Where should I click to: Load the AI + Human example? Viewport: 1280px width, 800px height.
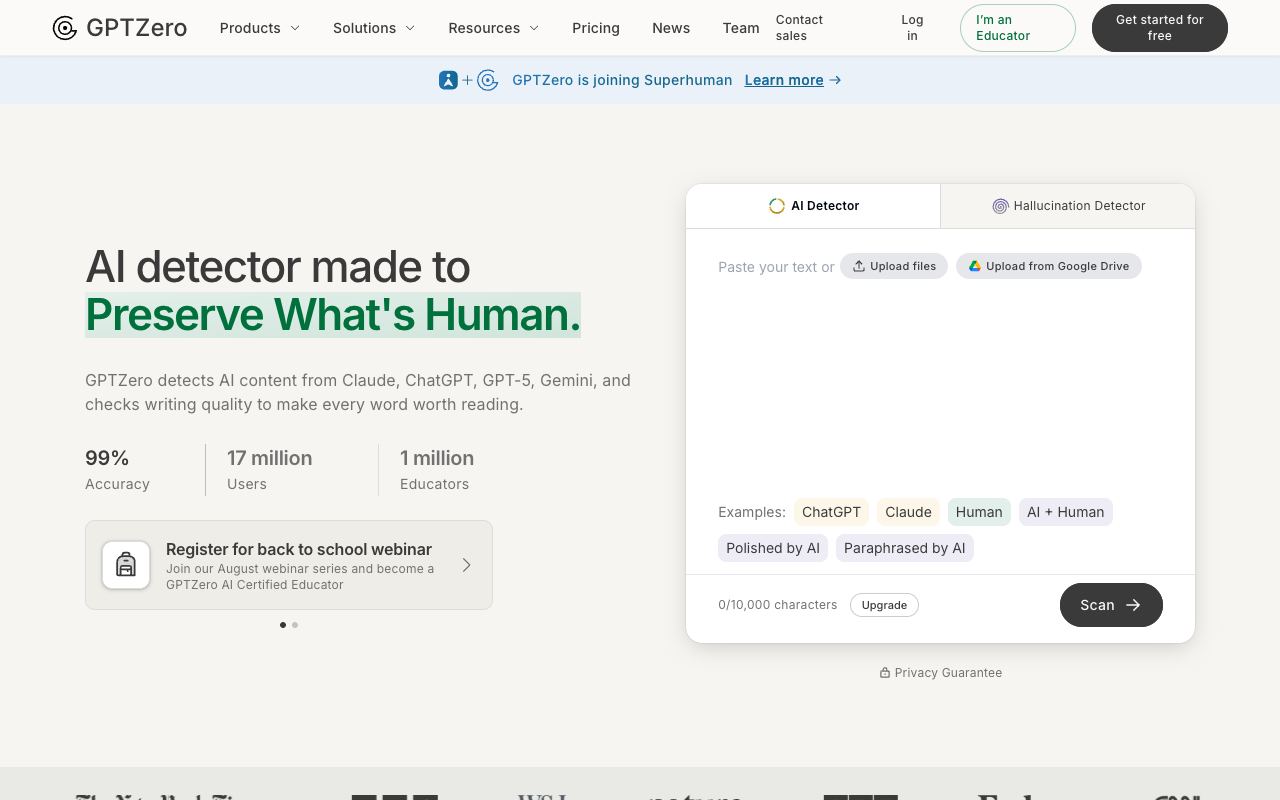(x=1066, y=512)
